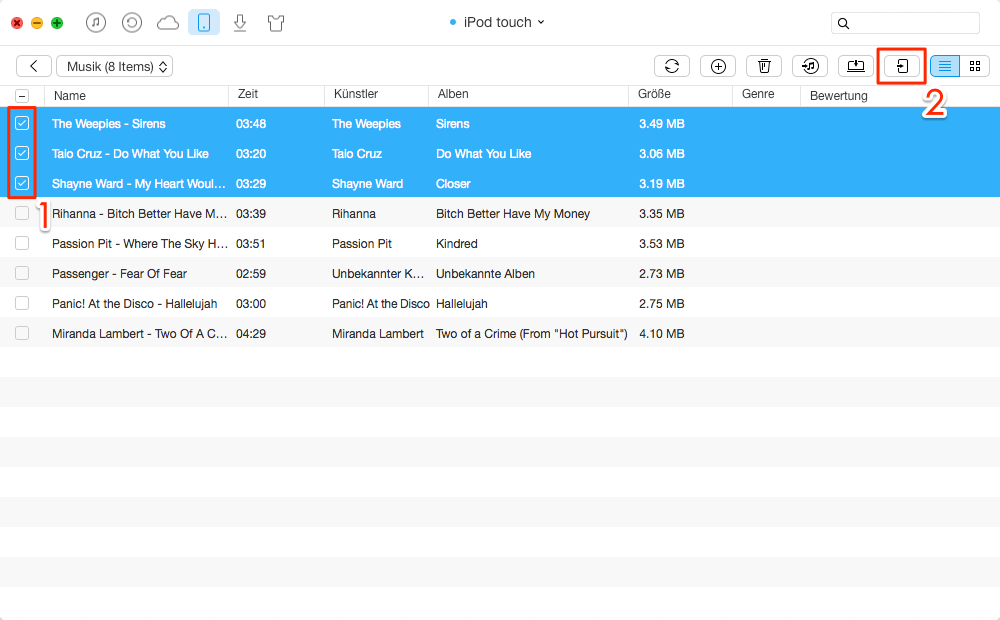Check the Miranda Lambert song checkbox

click(22, 333)
